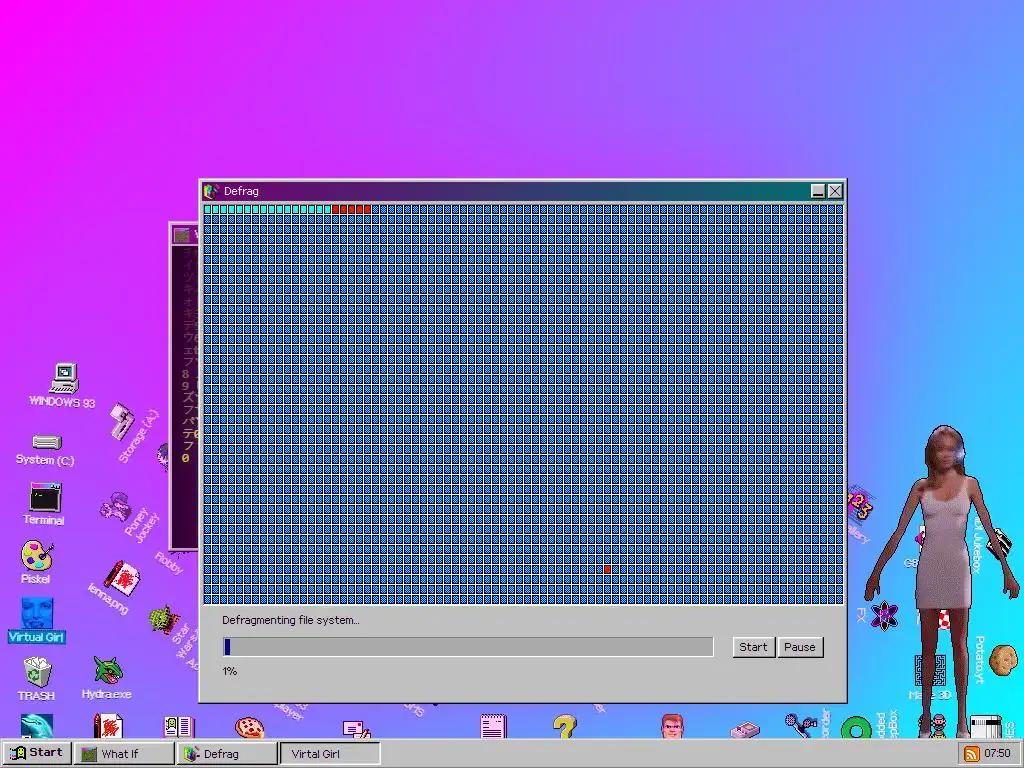The height and width of the screenshot is (768, 1024).
Task: Open the FX atom icon
Action: pos(884,615)
